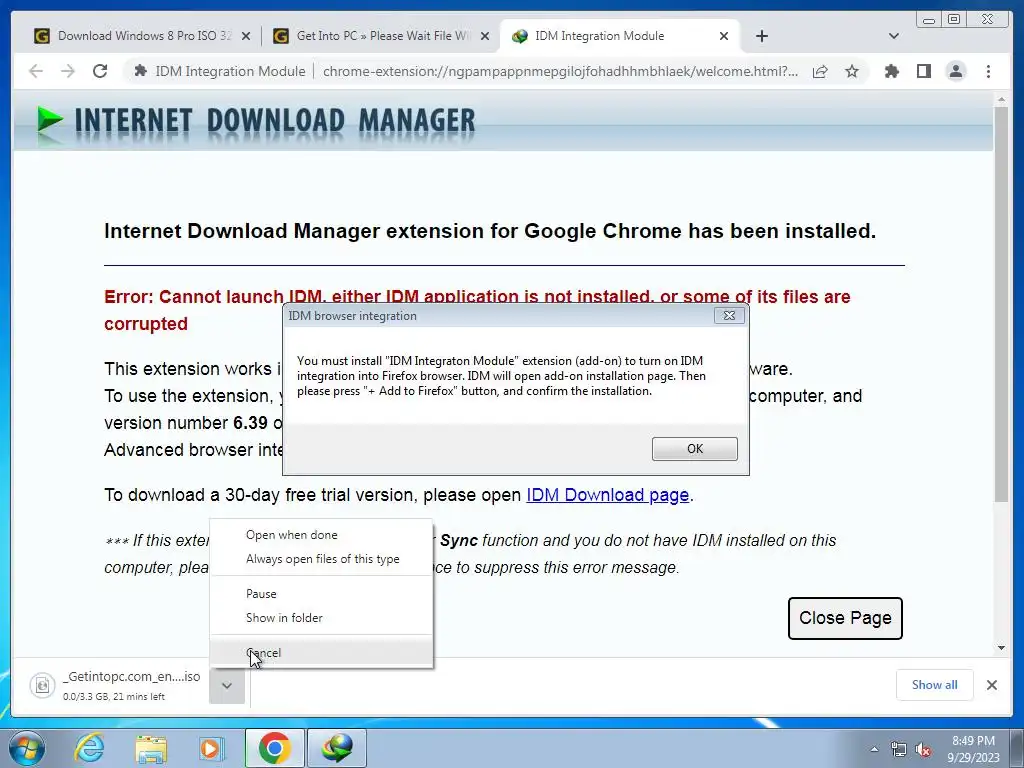Click OK in IDM browser integration dialog
This screenshot has height=768, width=1024.
(x=694, y=449)
